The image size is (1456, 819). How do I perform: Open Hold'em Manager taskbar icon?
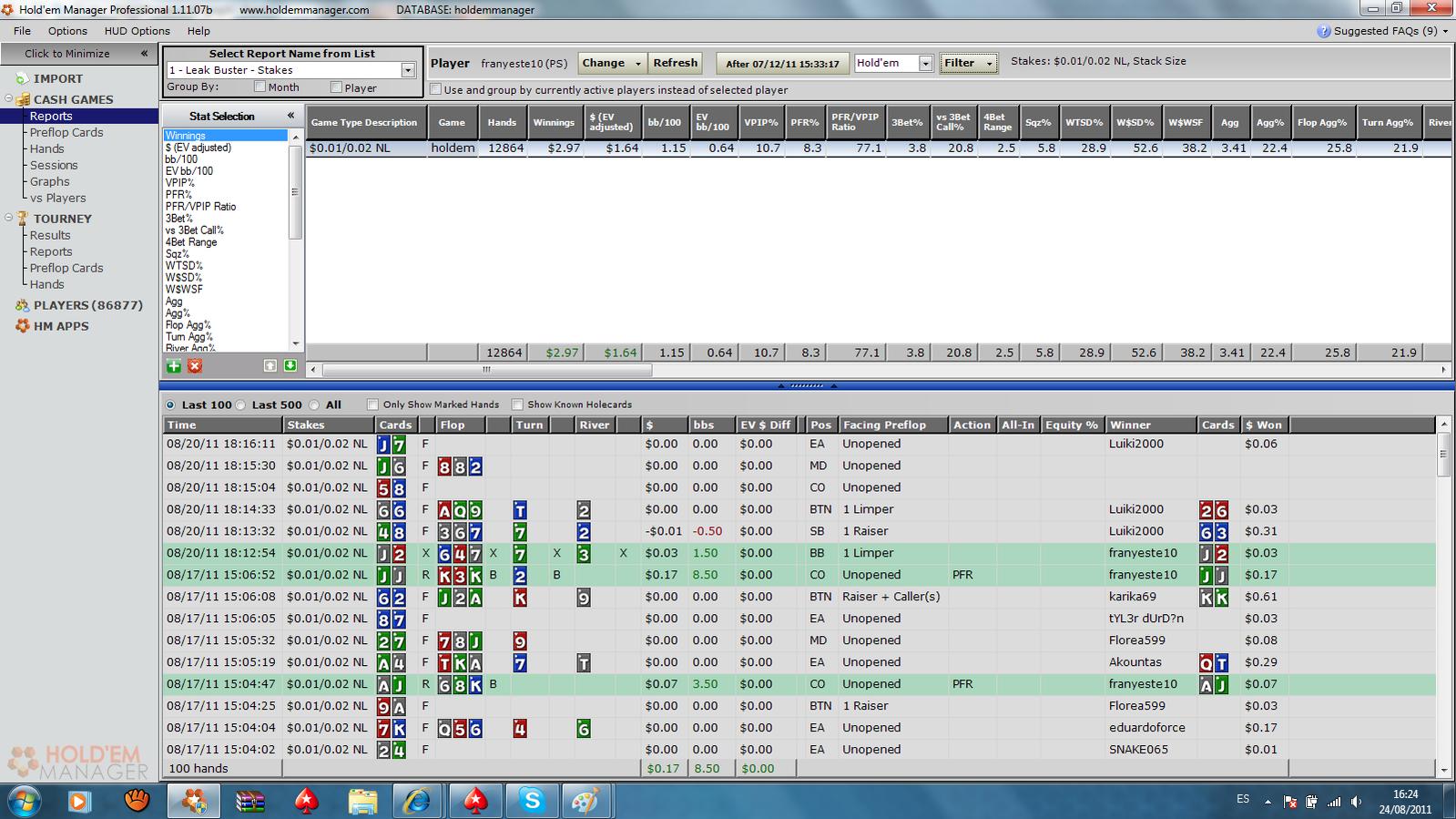click(x=193, y=801)
